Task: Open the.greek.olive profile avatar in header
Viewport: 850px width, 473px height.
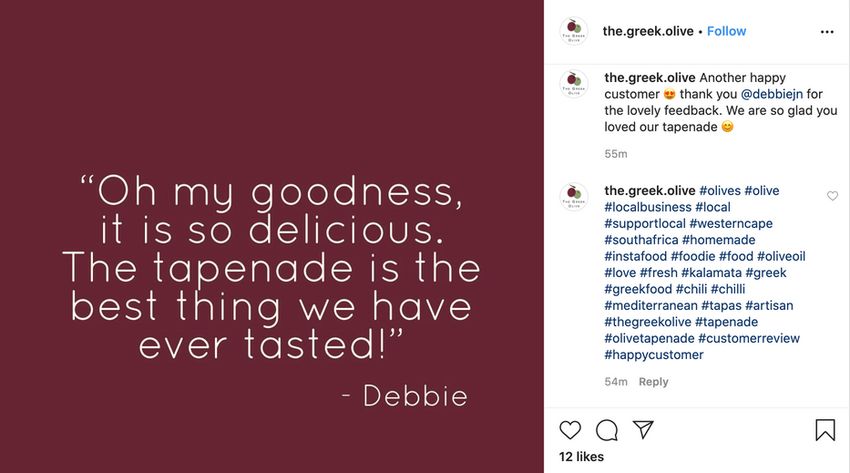Action: [x=574, y=31]
